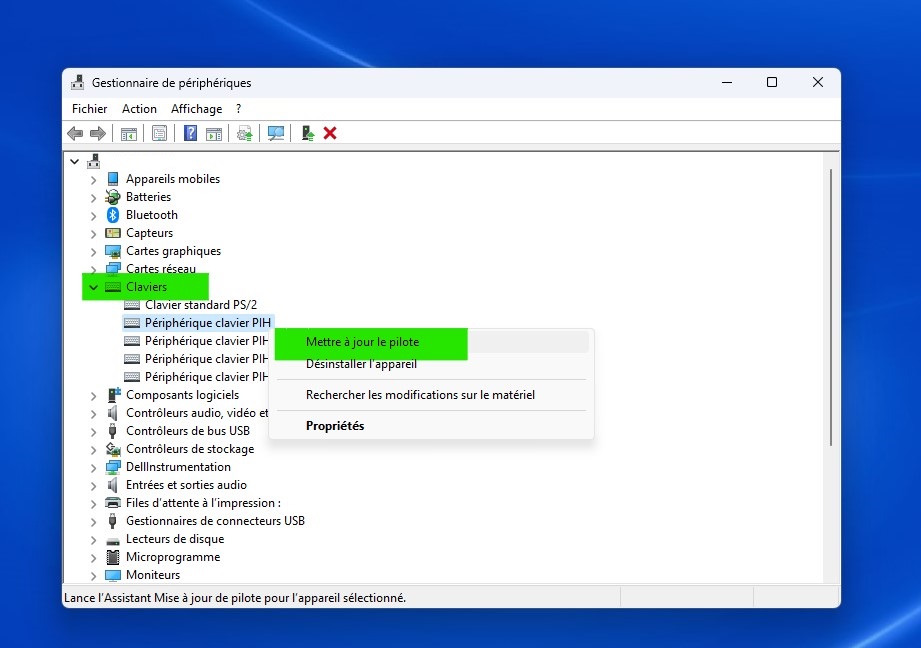921x648 pixels.
Task: Choose Mettre à jour le pilote
Action: coord(362,342)
